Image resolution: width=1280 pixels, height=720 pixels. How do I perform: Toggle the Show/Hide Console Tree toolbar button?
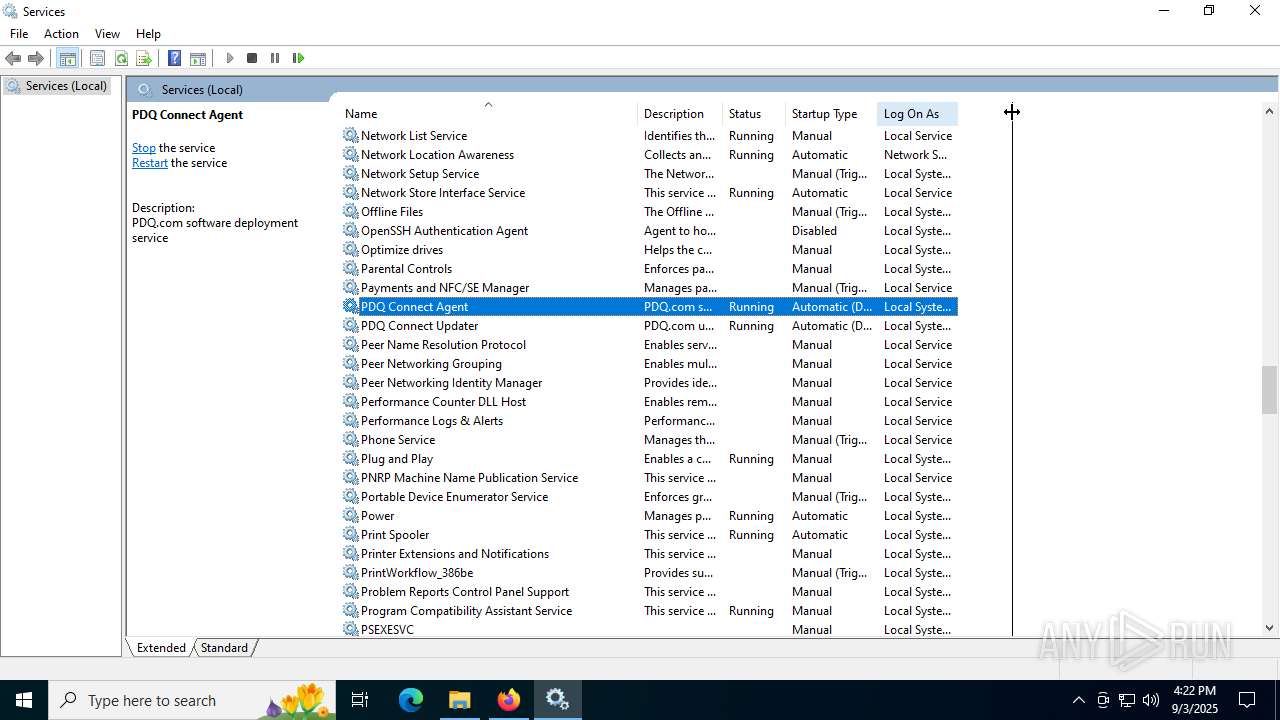(67, 58)
